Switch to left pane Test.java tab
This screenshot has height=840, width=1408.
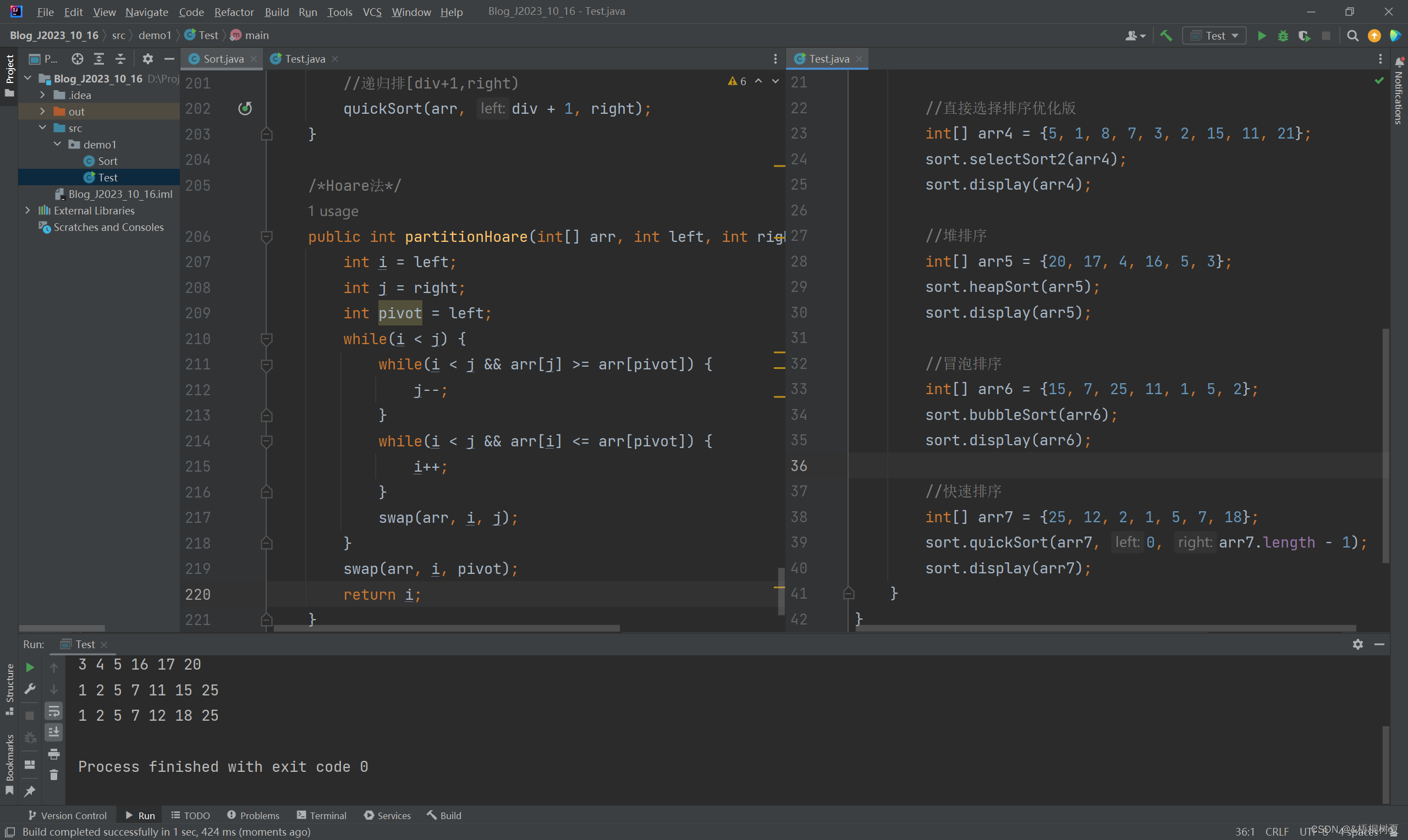tap(305, 59)
